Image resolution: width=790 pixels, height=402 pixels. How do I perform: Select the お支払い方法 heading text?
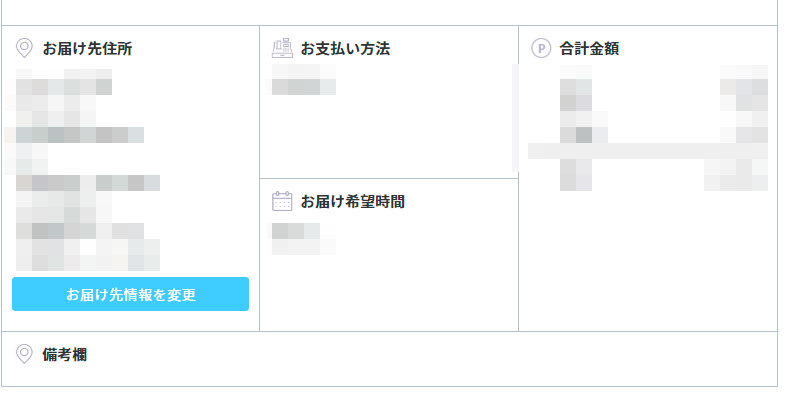pos(345,49)
